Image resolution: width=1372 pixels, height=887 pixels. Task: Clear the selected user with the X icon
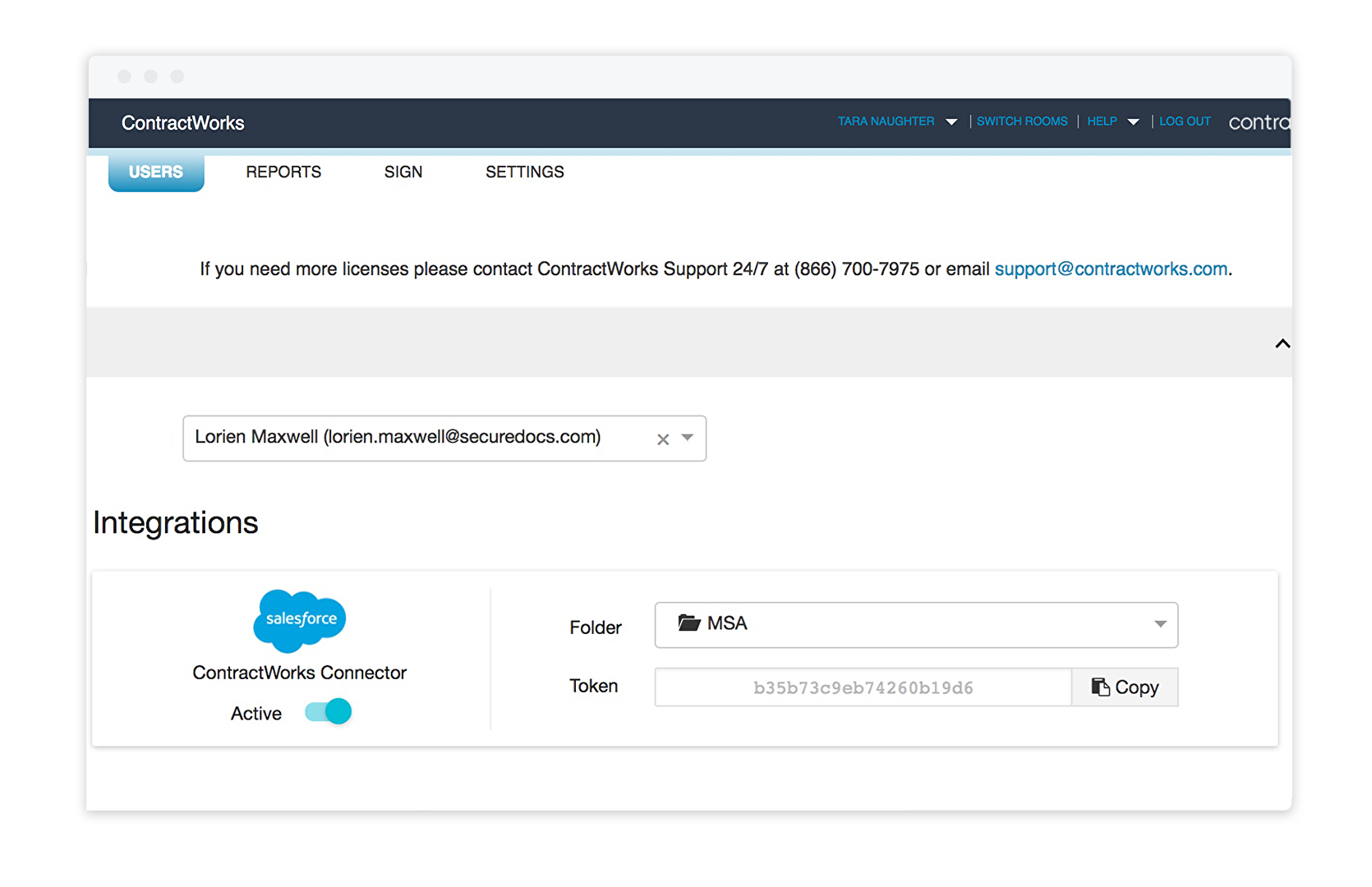pos(663,439)
